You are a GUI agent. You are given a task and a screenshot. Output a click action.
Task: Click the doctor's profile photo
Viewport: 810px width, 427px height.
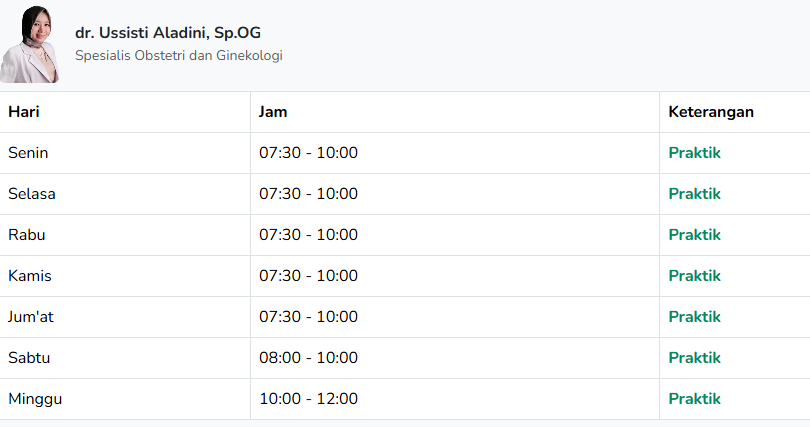click(32, 44)
